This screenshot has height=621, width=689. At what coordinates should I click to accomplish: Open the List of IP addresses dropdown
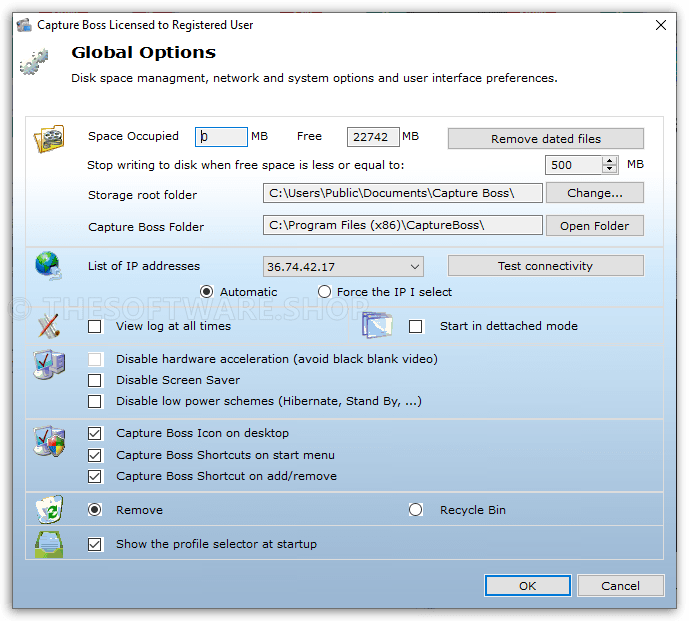click(x=343, y=267)
